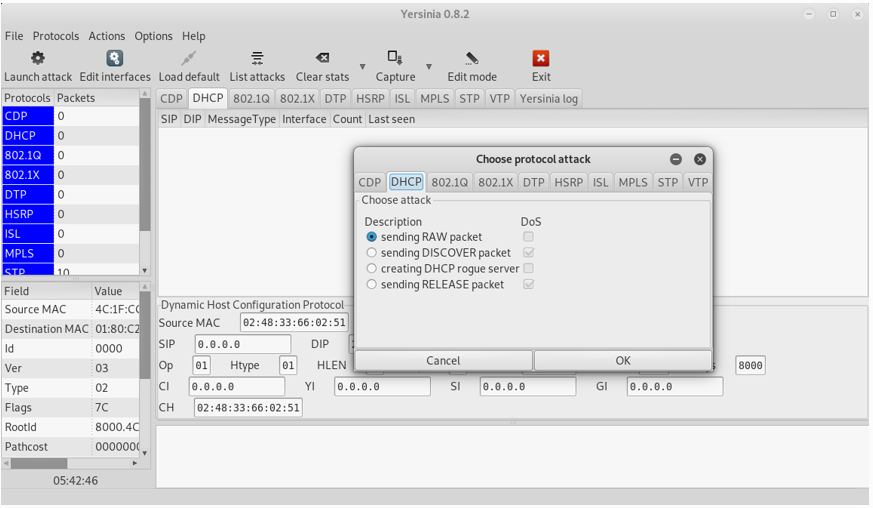Select sending DISCOVER packet radio button
Screen dimensions: 873x508
(x=371, y=253)
